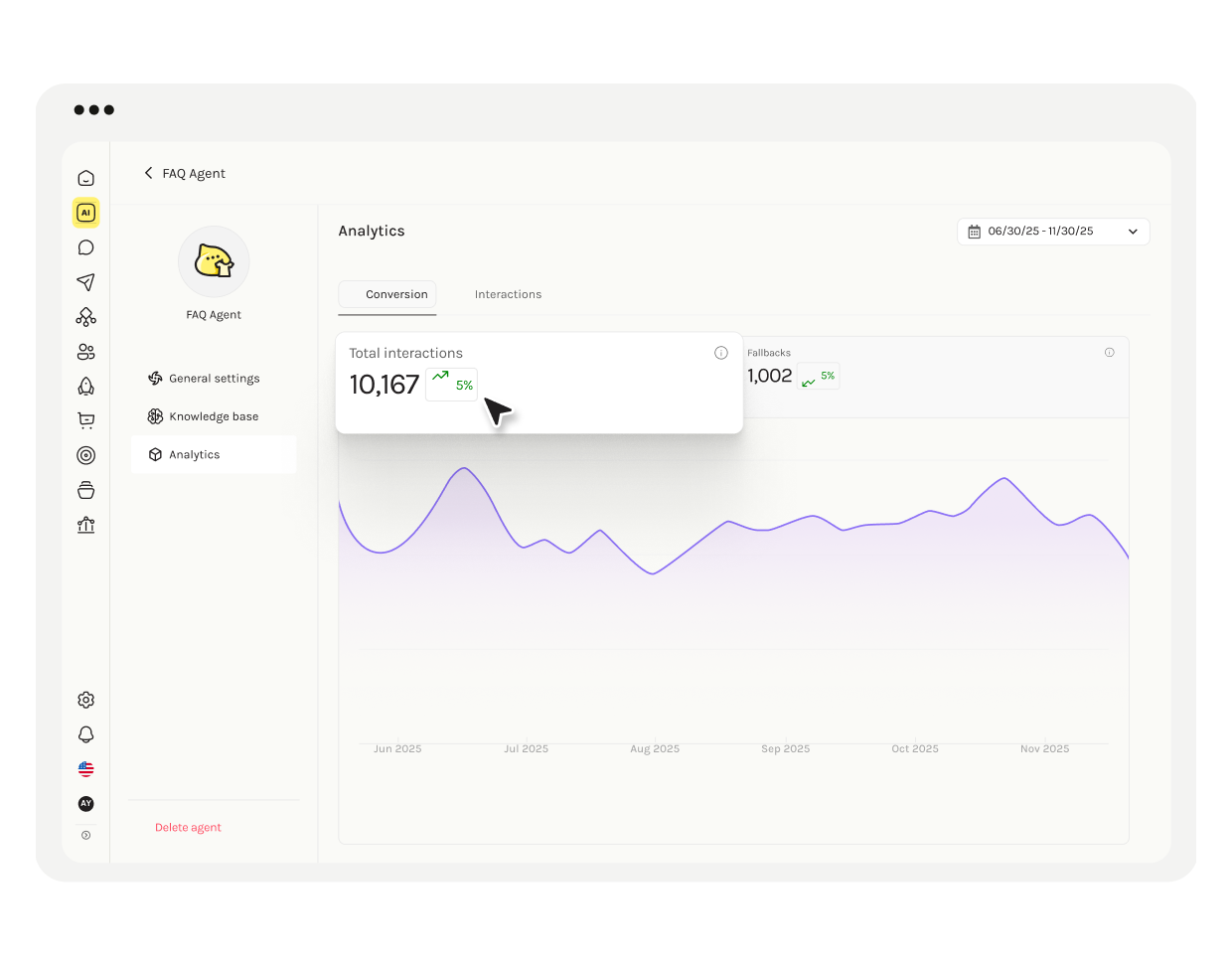Viewport: 1232px width, 966px height.
Task: Open the contacts people icon
Action: tap(86, 352)
